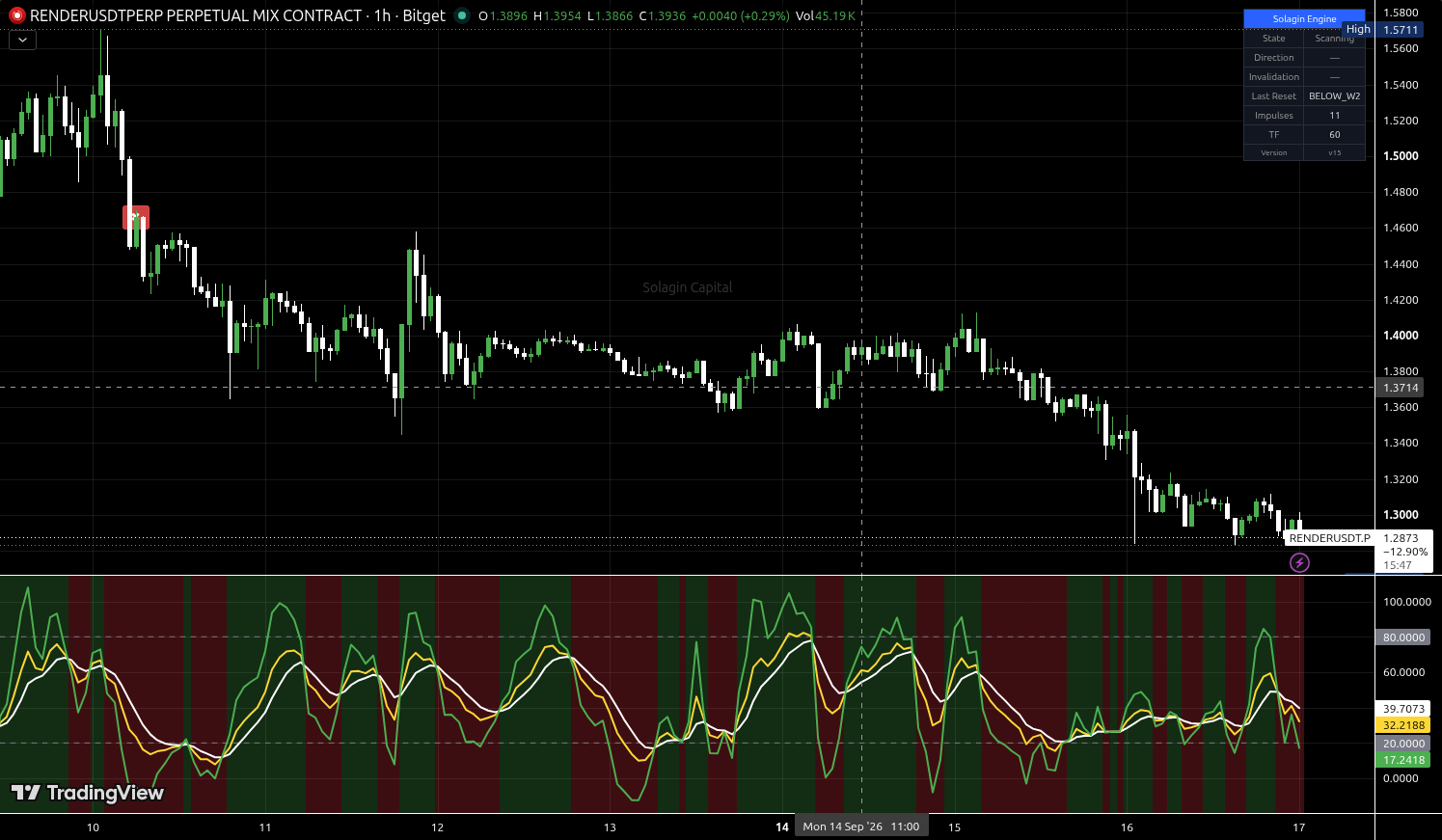Click the purple lightning bolt icon
1442x840 pixels.
coord(1299,562)
